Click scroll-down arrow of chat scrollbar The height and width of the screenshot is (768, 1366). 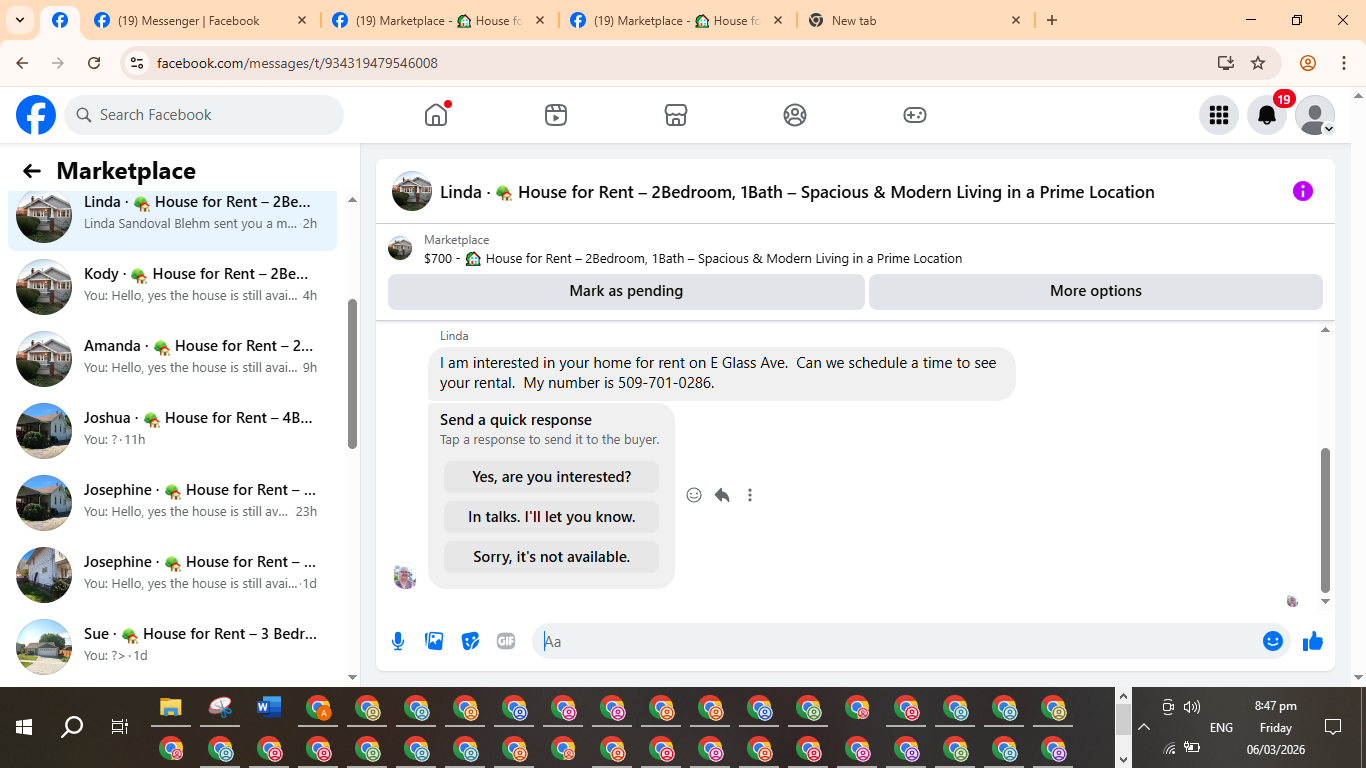click(1326, 602)
